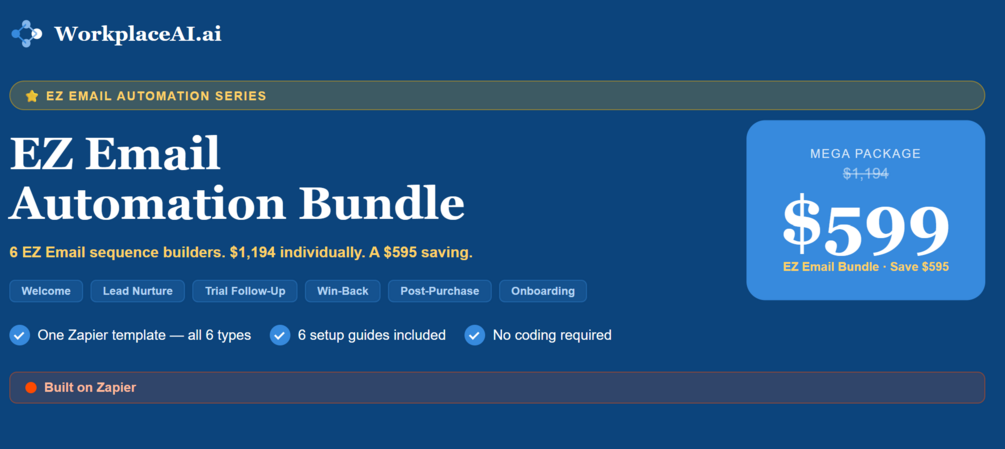Click checkmark icon beside One Zapier template
The height and width of the screenshot is (449, 1005).
tap(20, 335)
